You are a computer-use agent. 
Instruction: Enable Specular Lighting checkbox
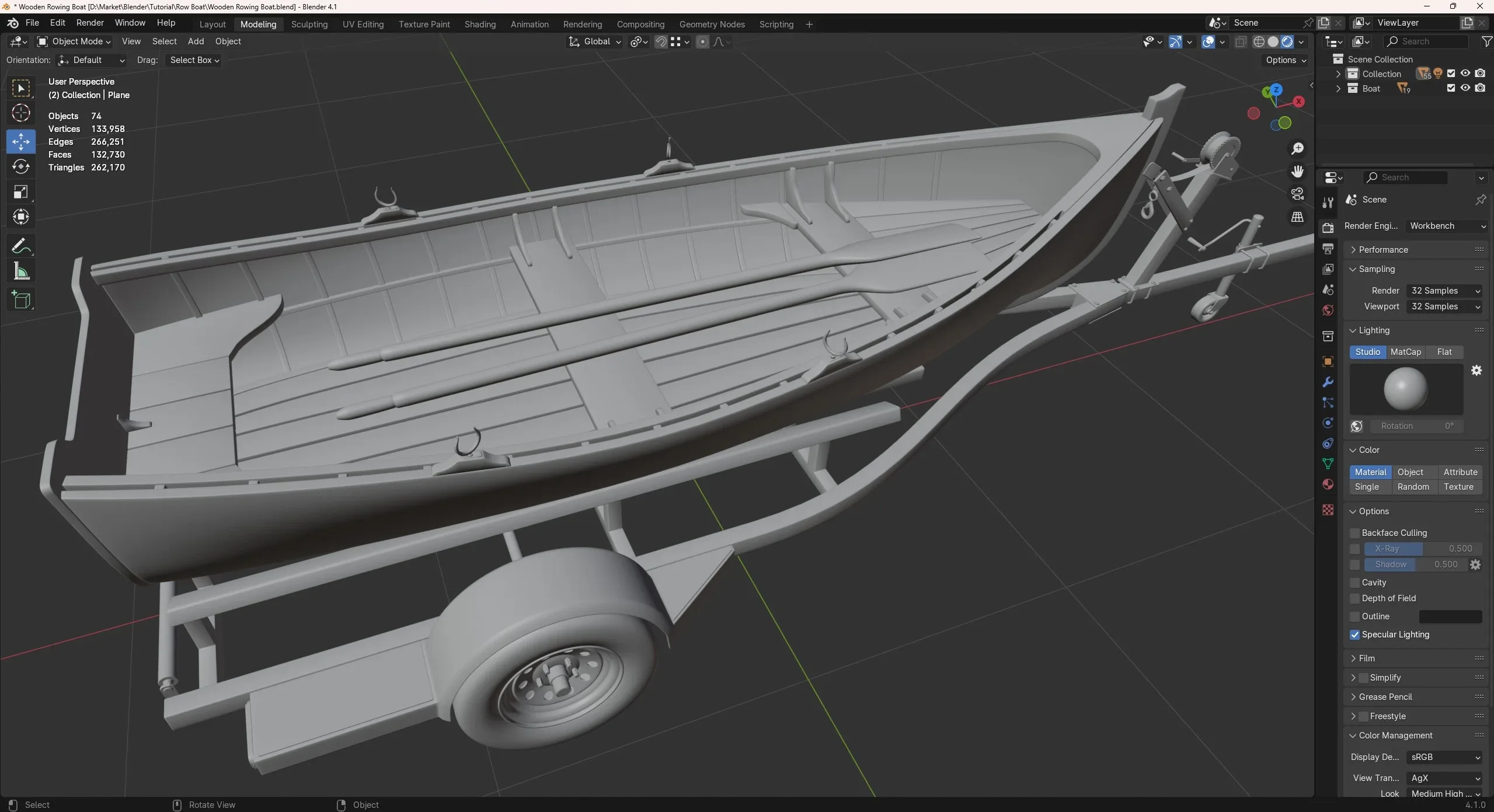(1354, 634)
